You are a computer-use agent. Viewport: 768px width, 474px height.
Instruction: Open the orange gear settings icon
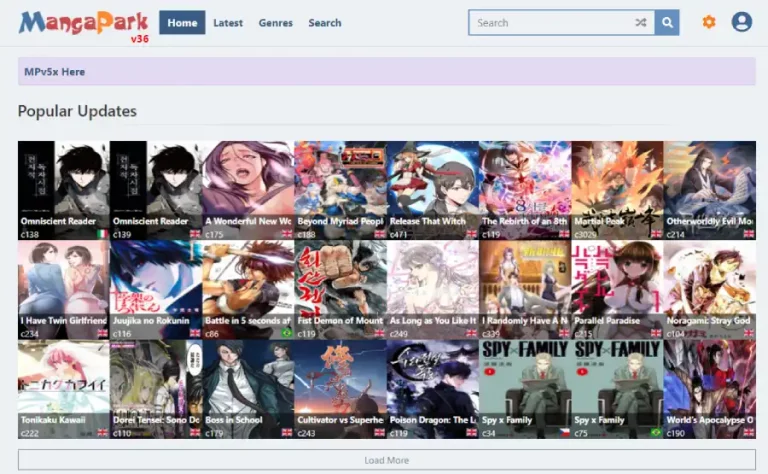coord(708,22)
